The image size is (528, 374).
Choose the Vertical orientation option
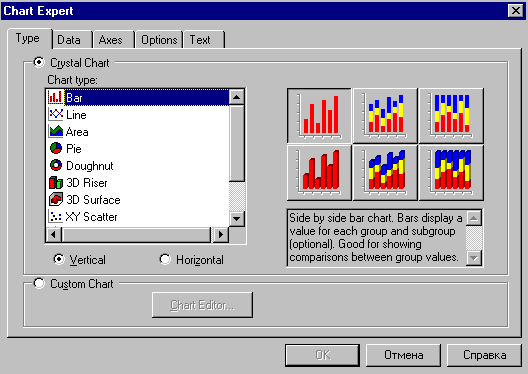pos(59,259)
